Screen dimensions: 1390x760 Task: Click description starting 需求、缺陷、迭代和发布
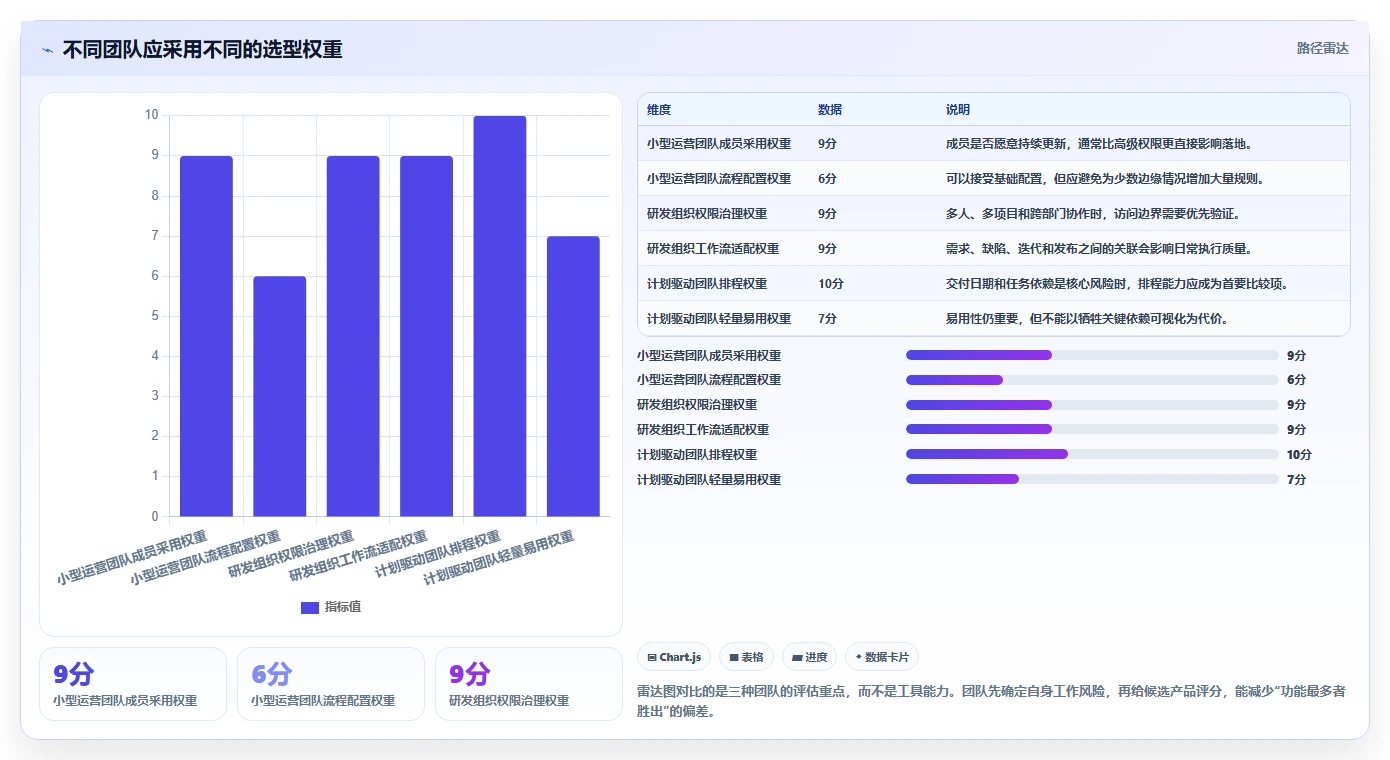1099,249
